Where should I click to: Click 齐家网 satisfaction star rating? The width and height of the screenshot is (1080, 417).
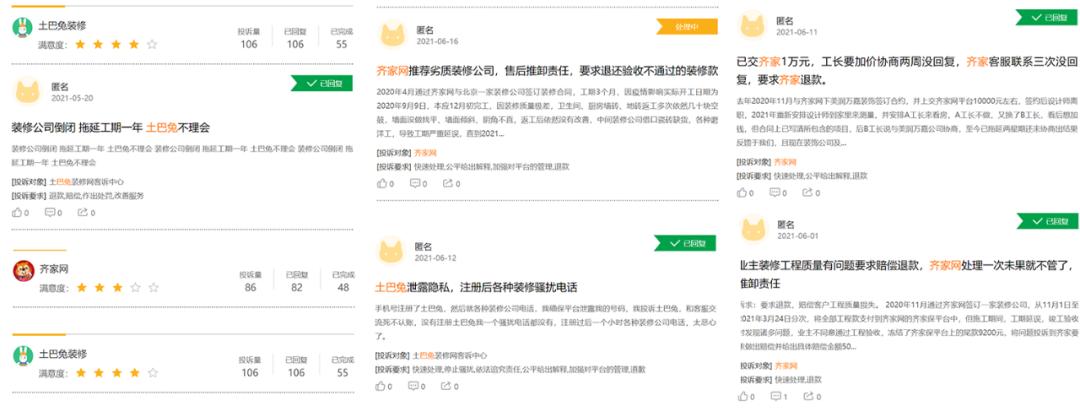coord(117,287)
